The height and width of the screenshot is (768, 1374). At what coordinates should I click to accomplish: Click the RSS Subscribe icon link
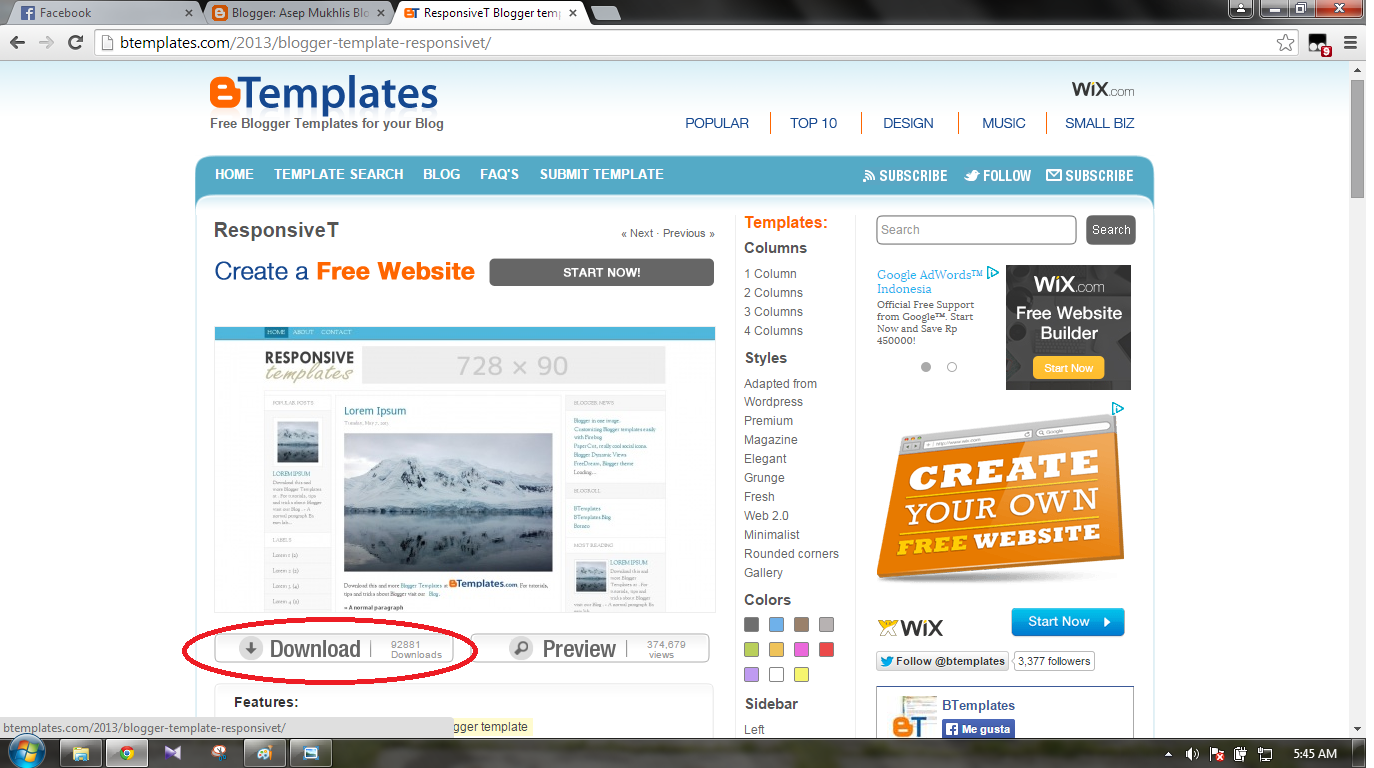pos(905,175)
